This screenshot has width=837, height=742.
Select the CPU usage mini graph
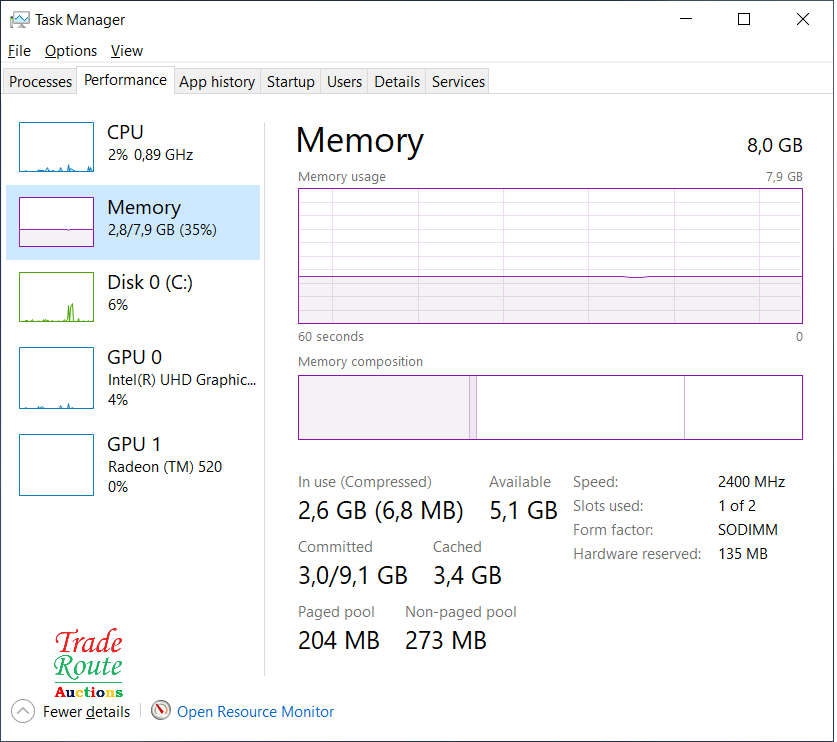pyautogui.click(x=56, y=147)
